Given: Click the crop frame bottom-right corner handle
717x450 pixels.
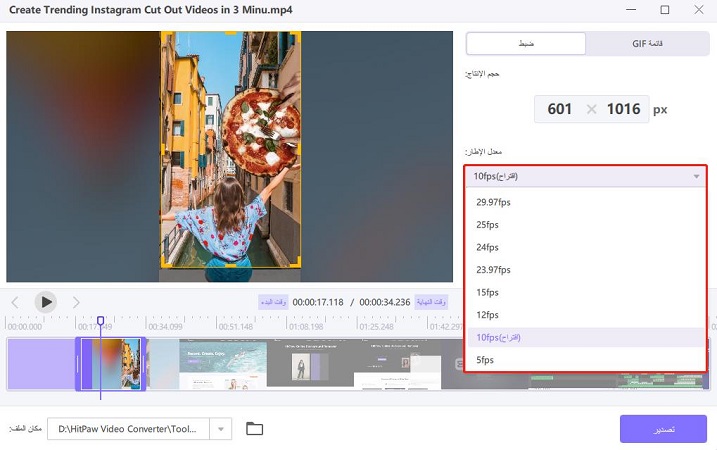Looking at the screenshot, I should (297, 262).
